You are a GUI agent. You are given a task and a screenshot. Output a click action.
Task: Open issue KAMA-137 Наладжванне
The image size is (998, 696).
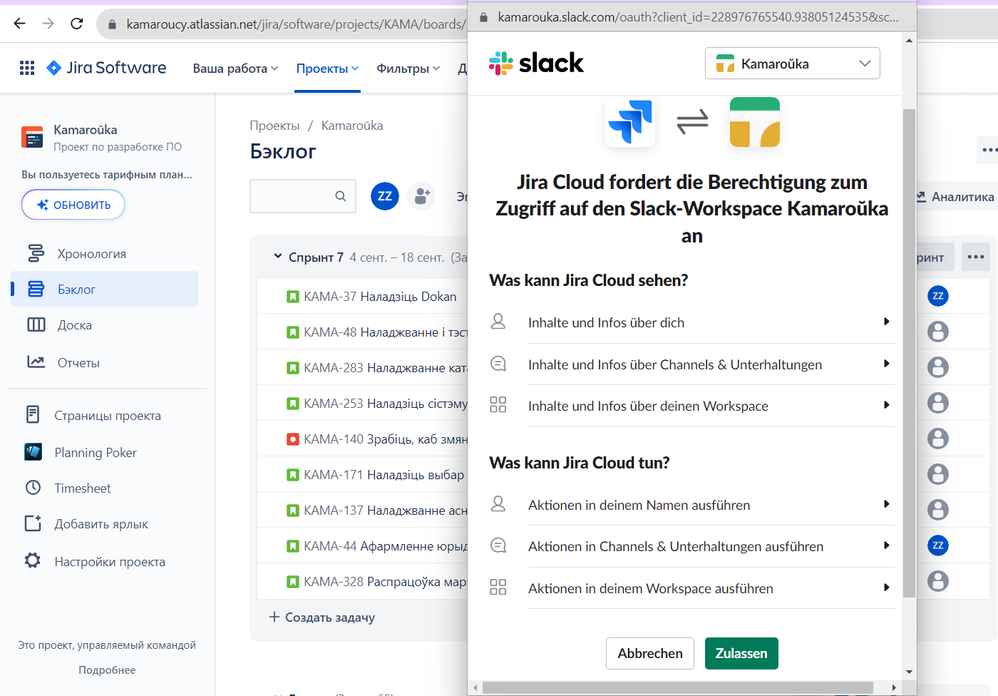click(x=386, y=510)
